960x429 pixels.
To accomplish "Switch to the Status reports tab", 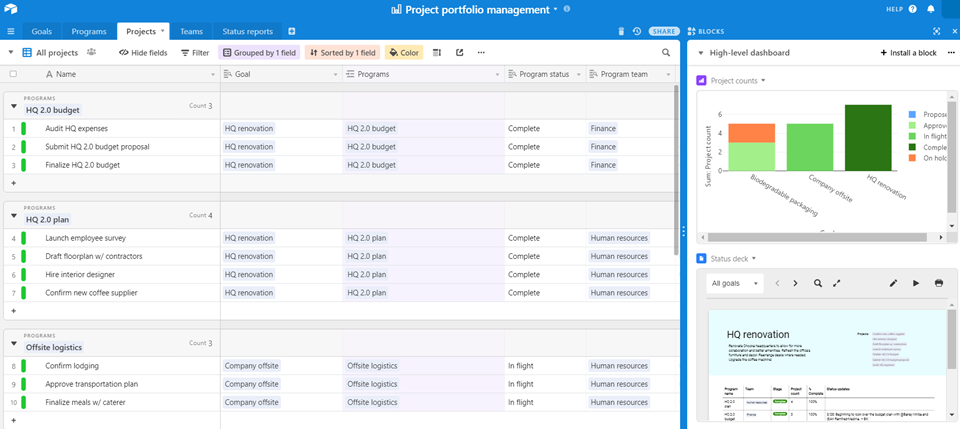I will 247,31.
